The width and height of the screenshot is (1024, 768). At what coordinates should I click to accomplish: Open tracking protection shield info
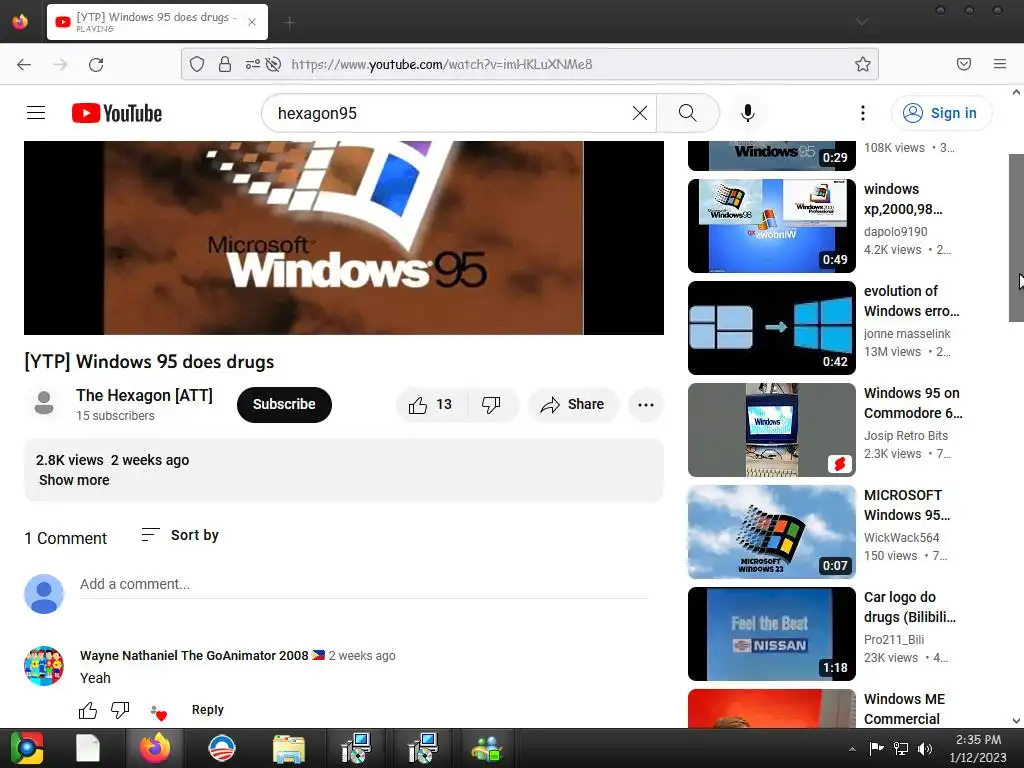pyautogui.click(x=197, y=64)
